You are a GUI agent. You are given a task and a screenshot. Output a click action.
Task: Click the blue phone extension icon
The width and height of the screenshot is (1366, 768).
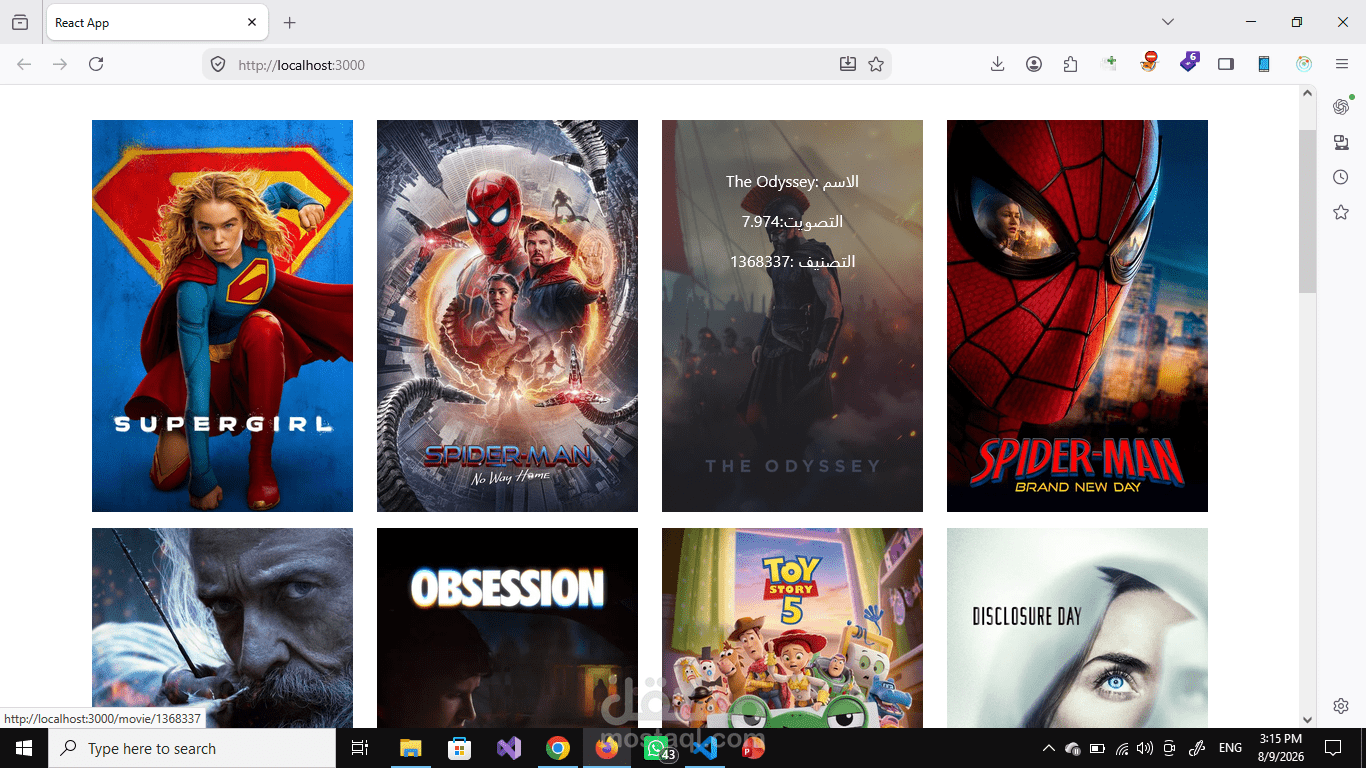click(x=1264, y=64)
